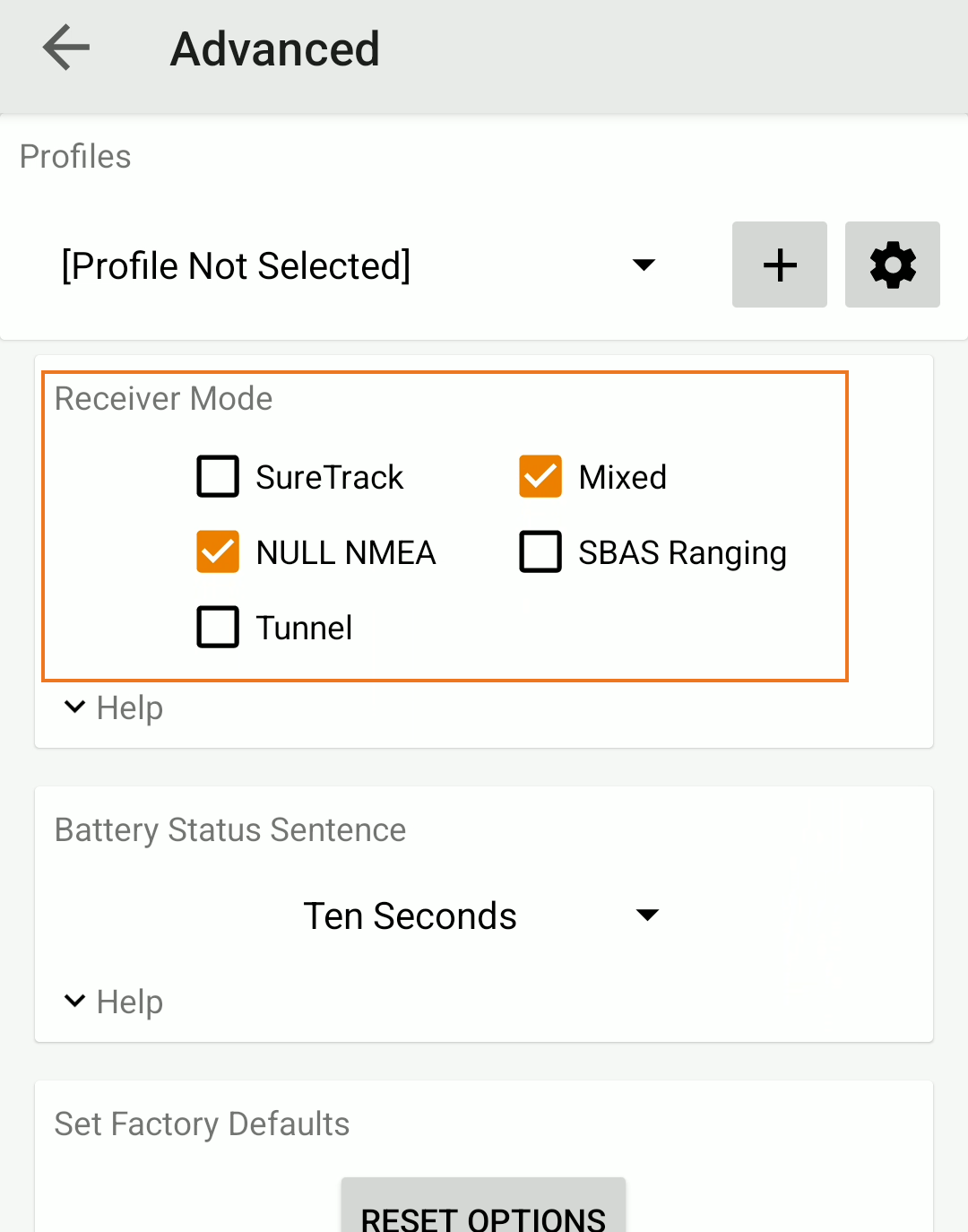Click Battery Status dropdown arrow
Viewport: 968px width, 1232px height.
(647, 915)
